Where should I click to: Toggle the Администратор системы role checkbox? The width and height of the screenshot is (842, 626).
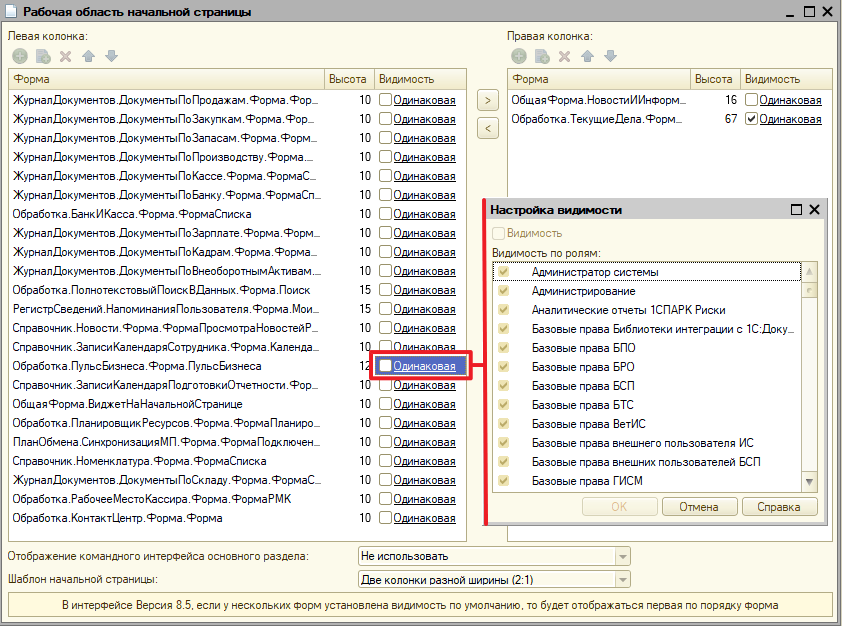[503, 272]
